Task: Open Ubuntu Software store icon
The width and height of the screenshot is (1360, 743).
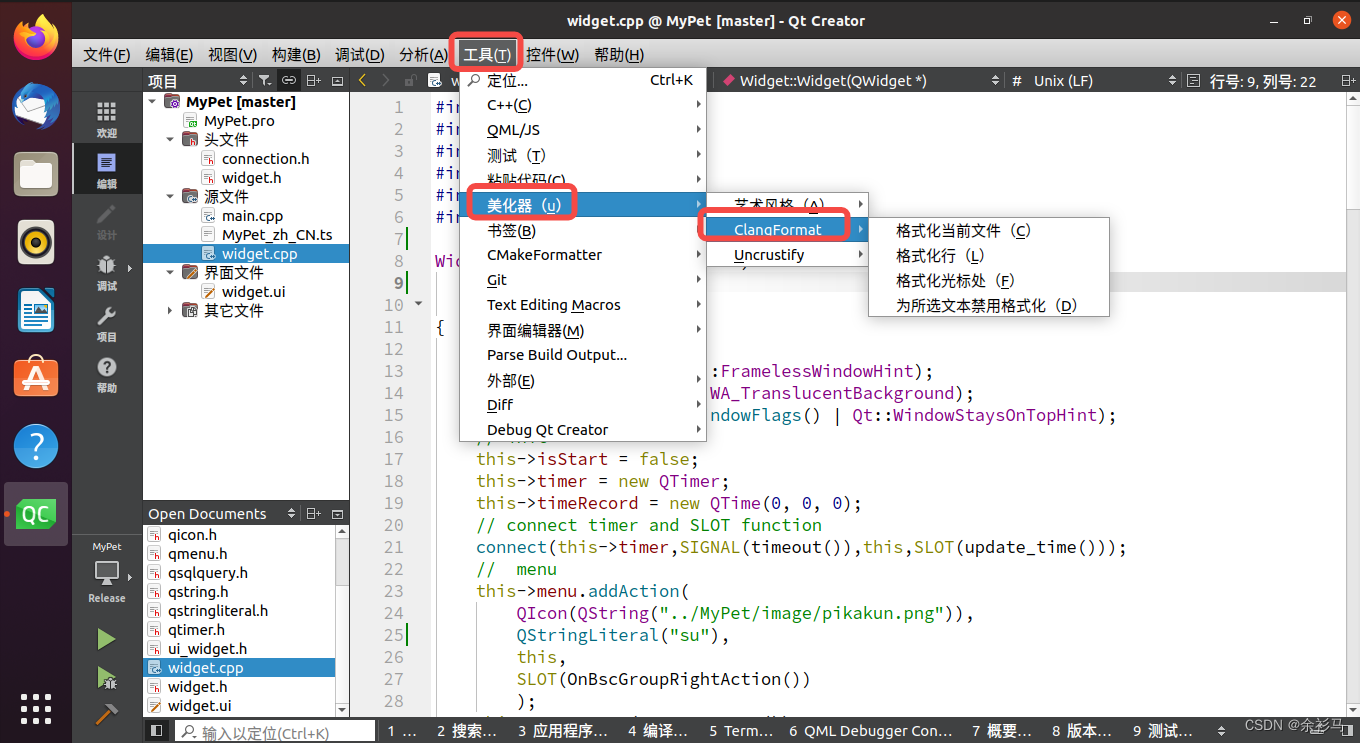Action: 35,377
